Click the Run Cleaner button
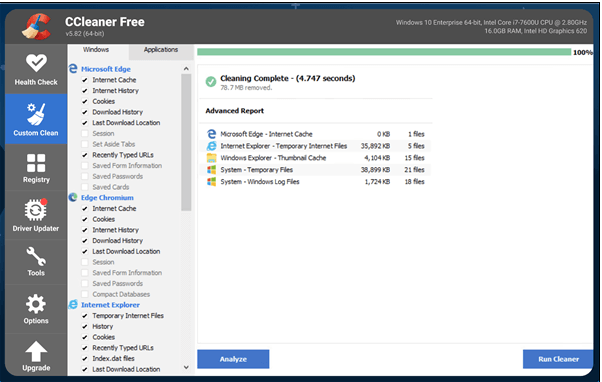This screenshot has height=382, width=602. (x=558, y=359)
